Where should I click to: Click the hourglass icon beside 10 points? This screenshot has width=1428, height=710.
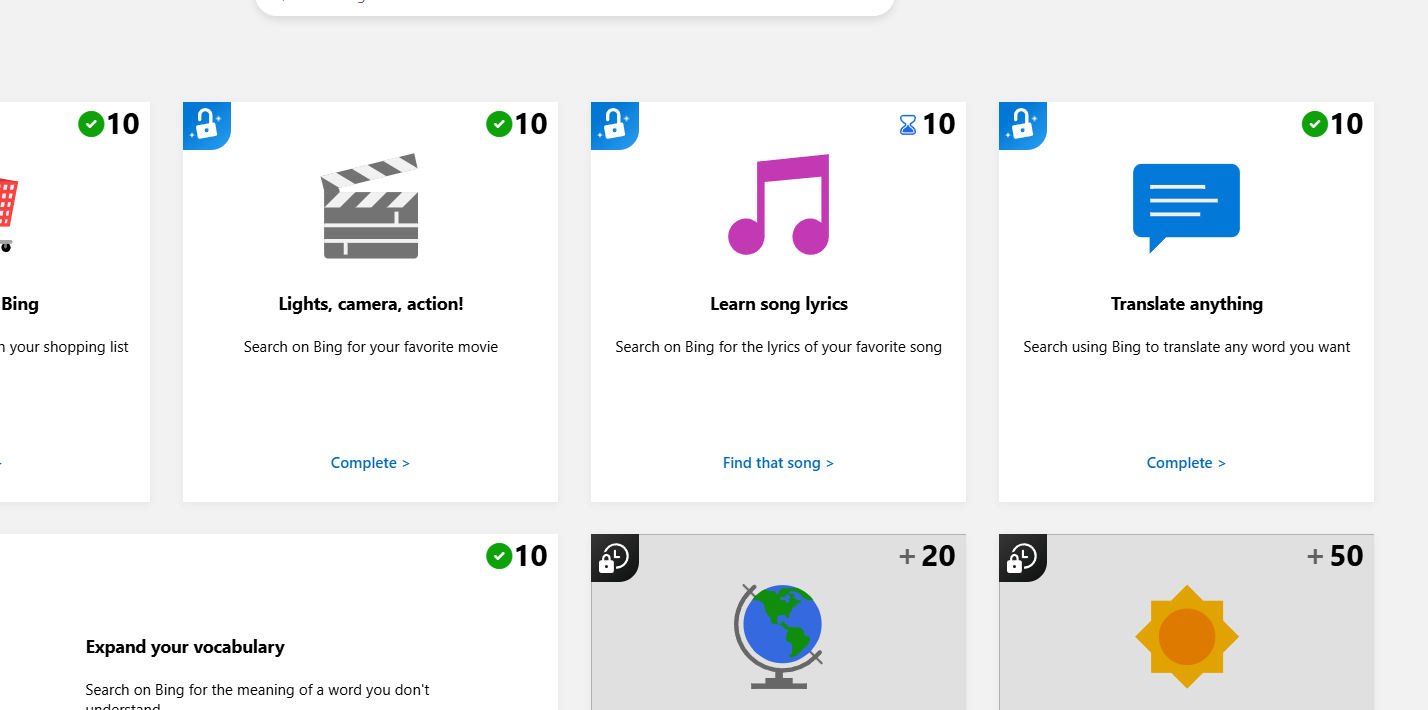coord(906,124)
